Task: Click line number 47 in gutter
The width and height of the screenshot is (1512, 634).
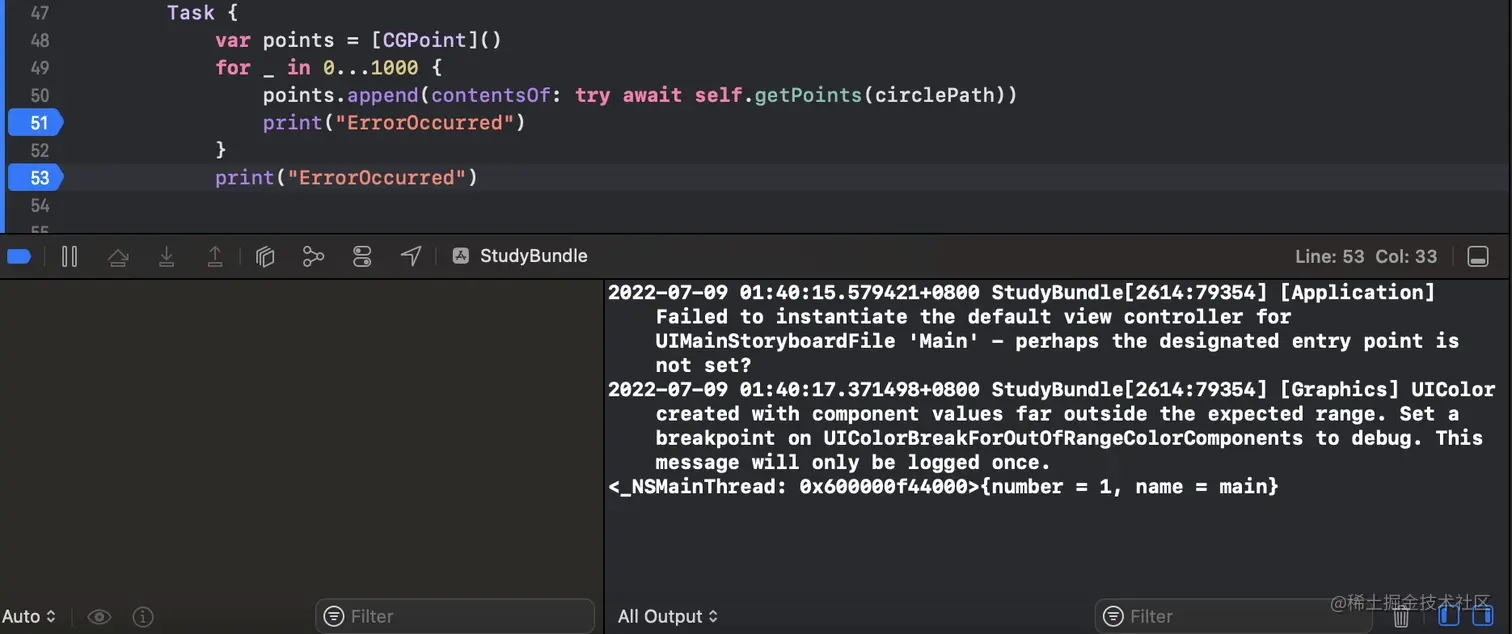Action: pos(39,13)
